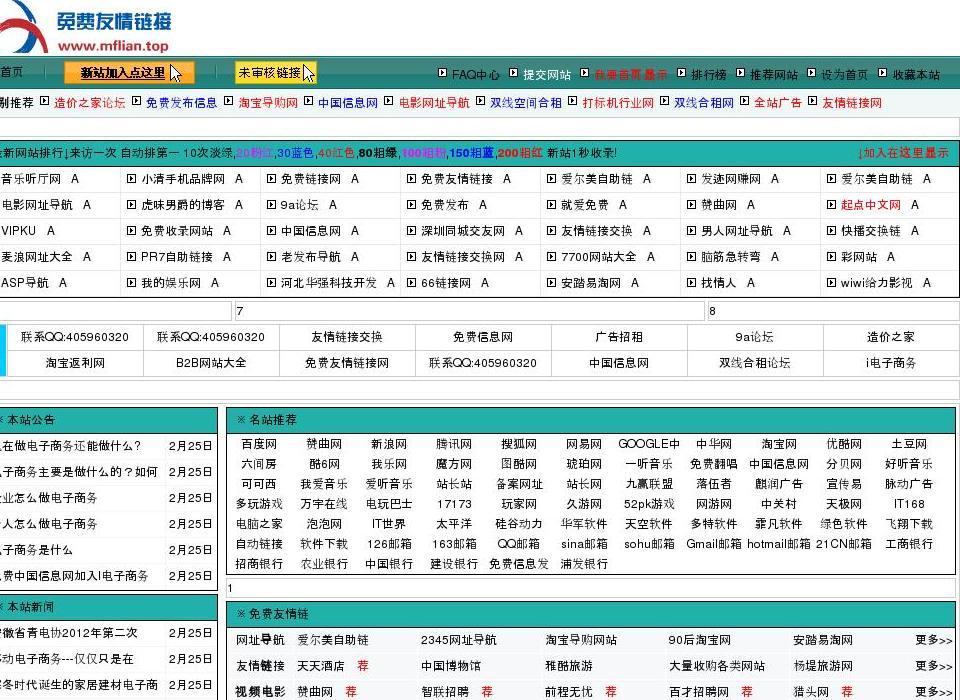Click arrow bullet icon before 提交网站
The width and height of the screenshot is (960, 700).
coord(514,73)
